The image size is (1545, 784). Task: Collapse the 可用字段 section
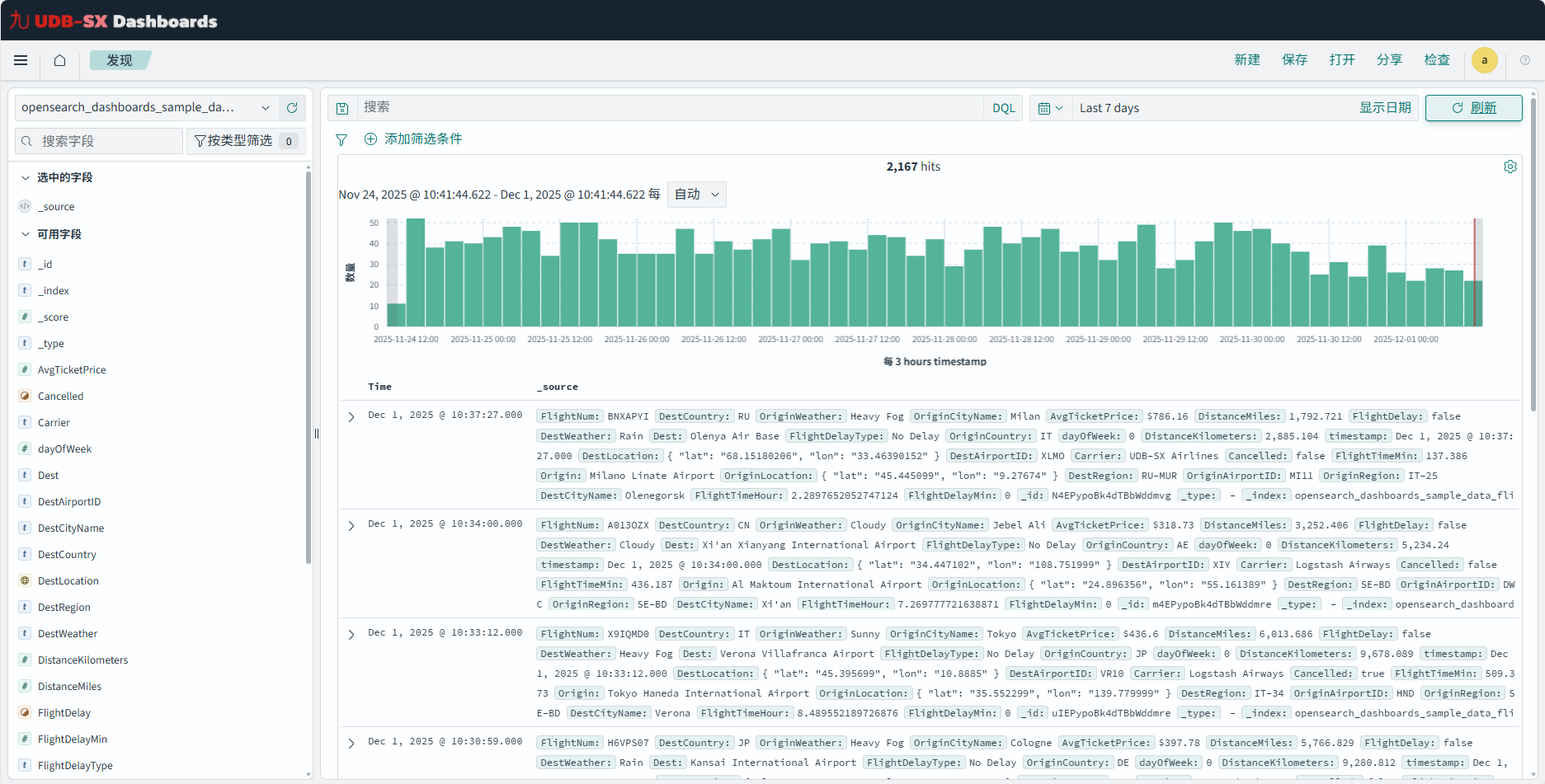coord(26,234)
